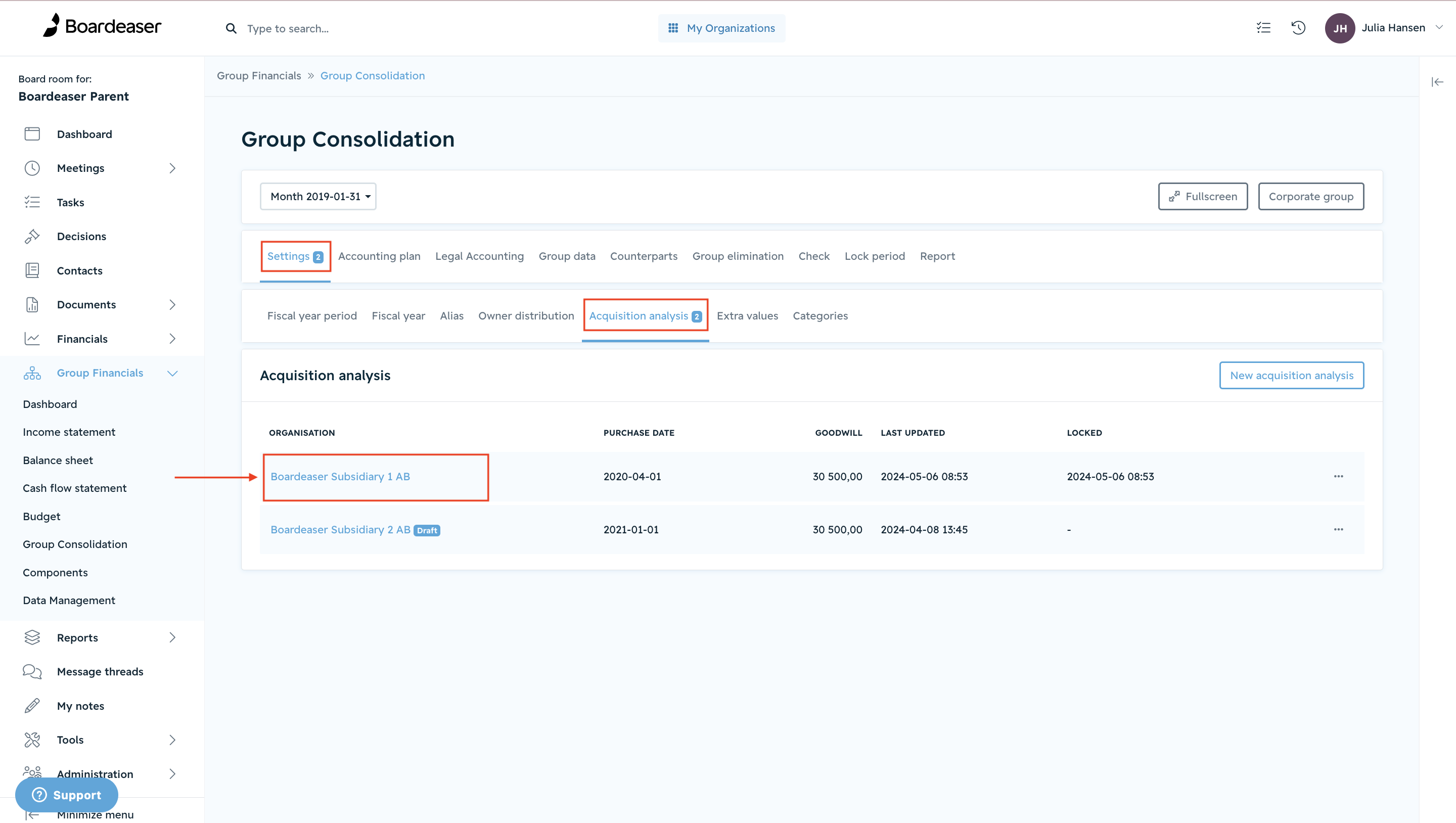Collapse the right panel arrow icon
The image size is (1456, 823).
(x=1437, y=82)
